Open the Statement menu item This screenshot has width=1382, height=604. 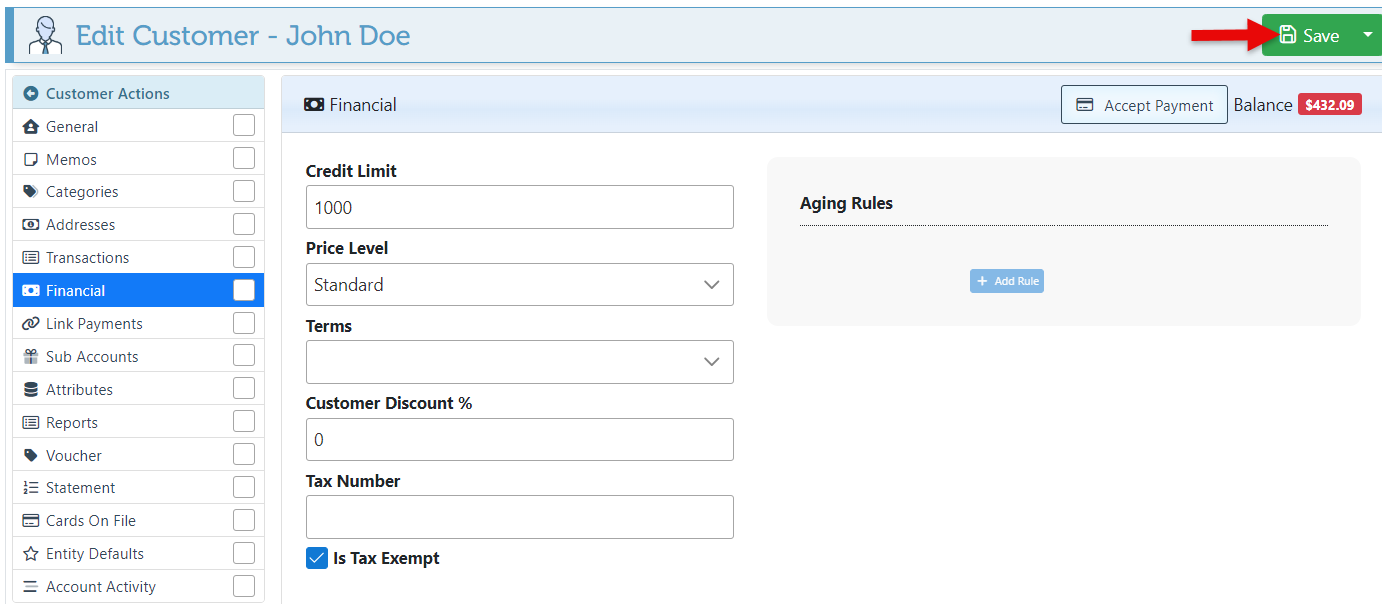80,488
